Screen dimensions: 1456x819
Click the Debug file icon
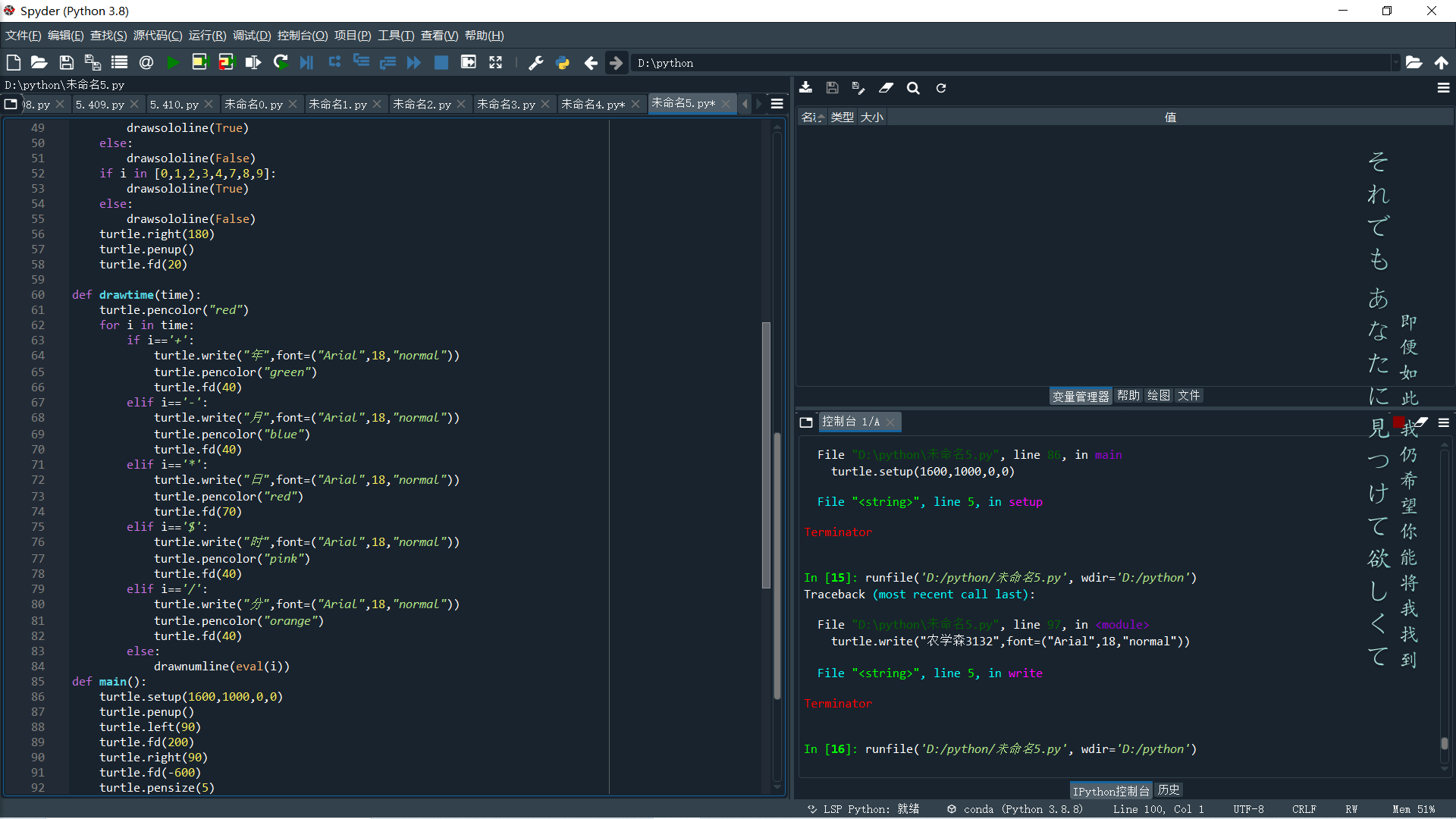pyautogui.click(x=306, y=63)
